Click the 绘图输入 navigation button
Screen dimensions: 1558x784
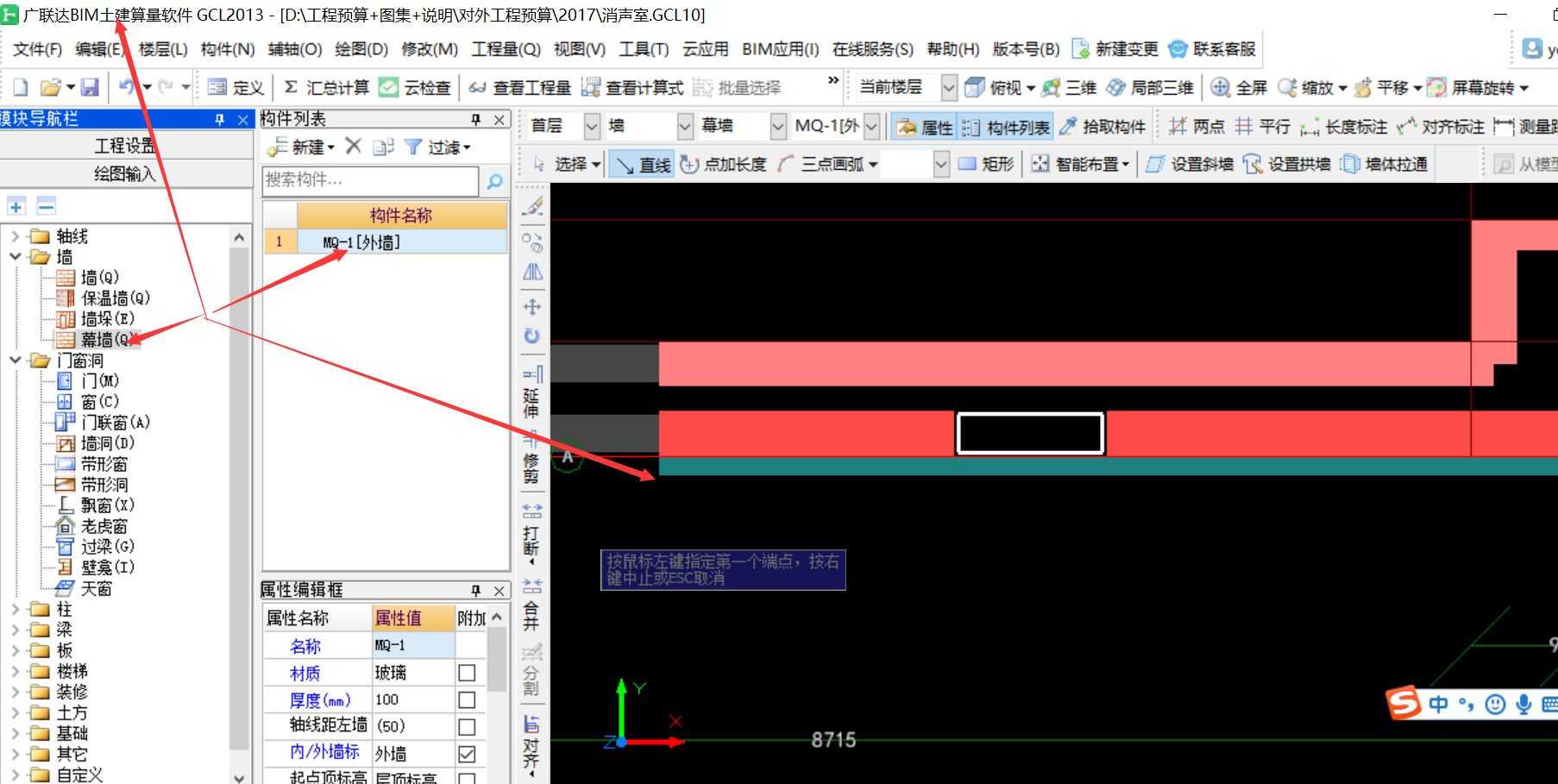pyautogui.click(x=125, y=173)
